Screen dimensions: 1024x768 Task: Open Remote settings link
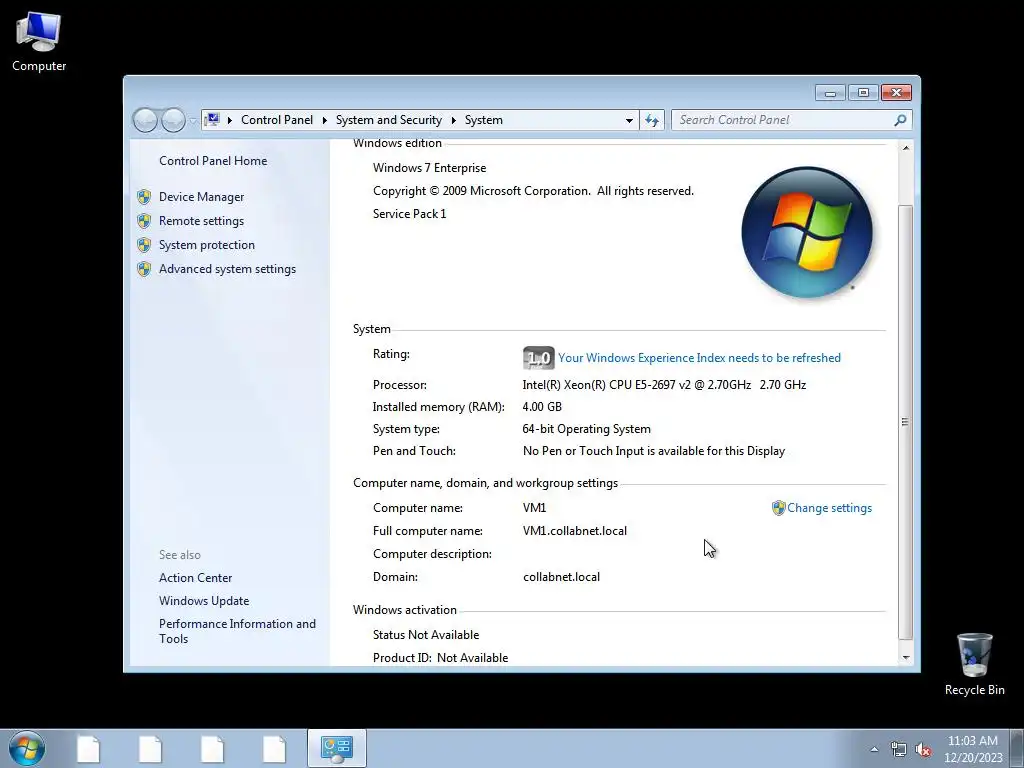coord(201,221)
